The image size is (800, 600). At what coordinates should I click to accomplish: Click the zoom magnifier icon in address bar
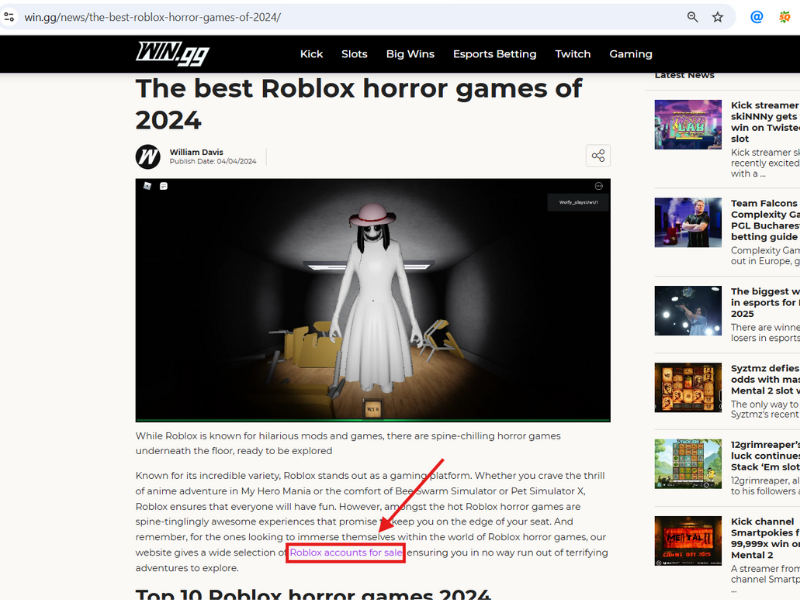coord(692,17)
